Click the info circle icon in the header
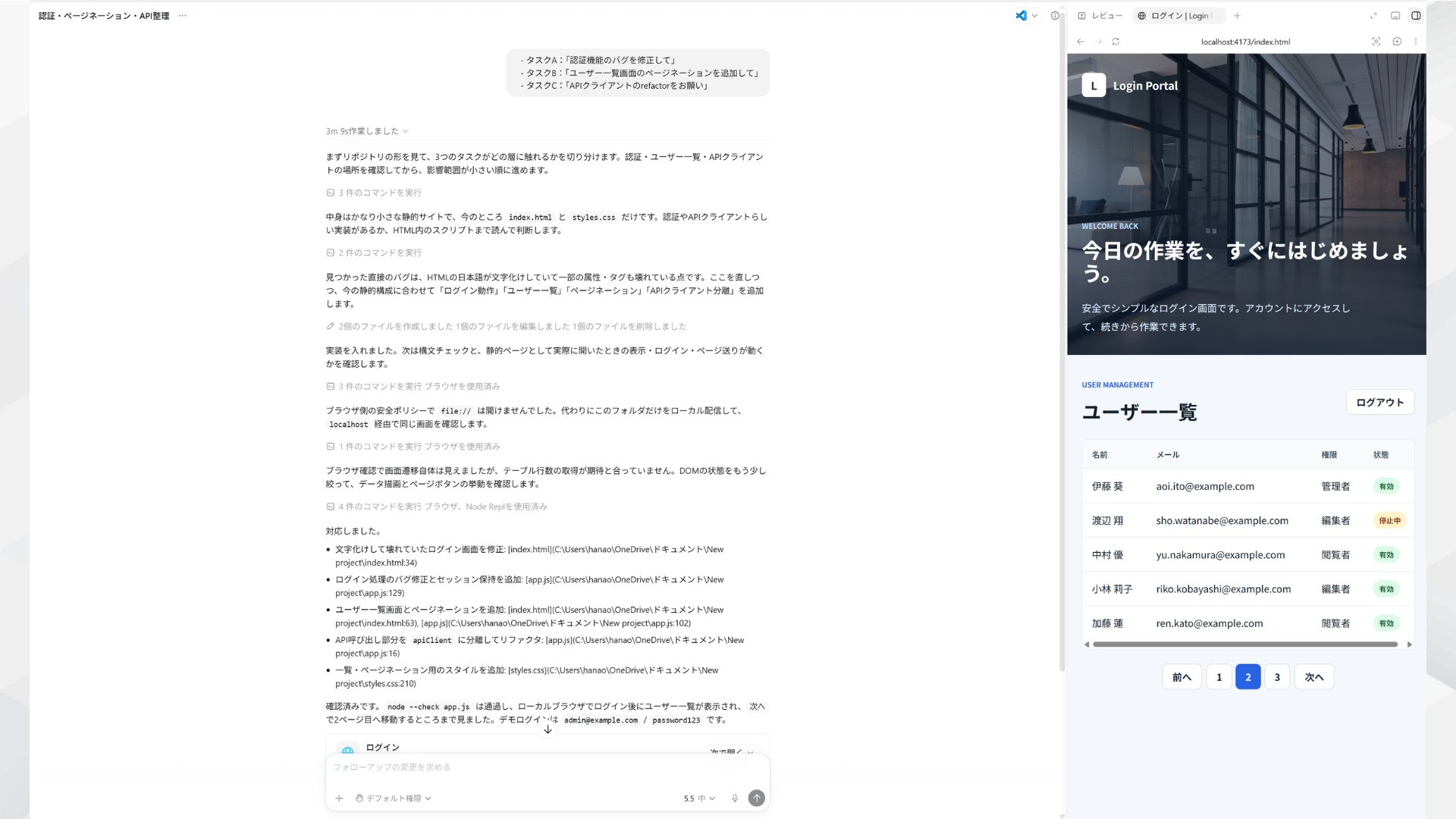Image resolution: width=1456 pixels, height=819 pixels. (x=1055, y=15)
